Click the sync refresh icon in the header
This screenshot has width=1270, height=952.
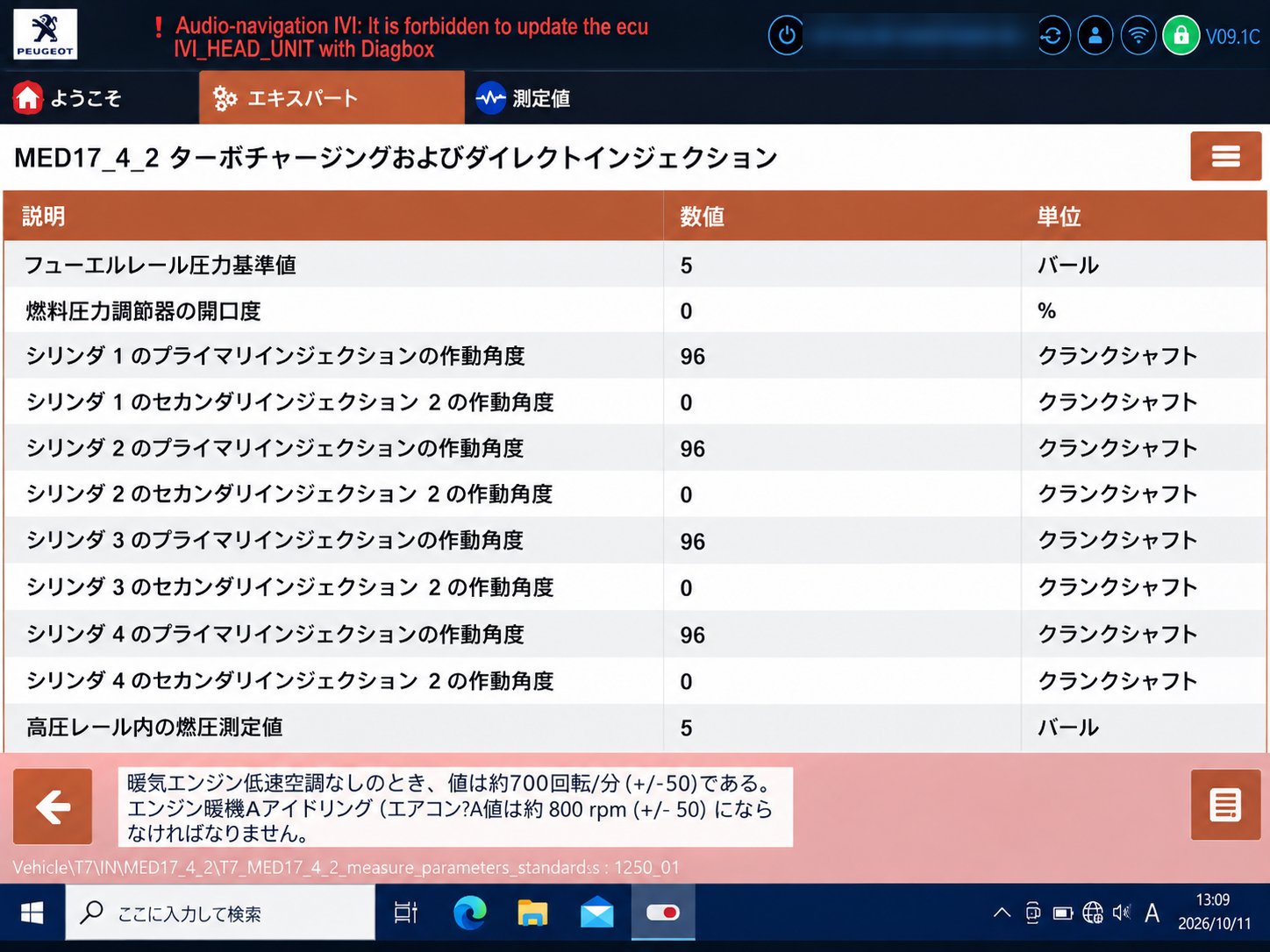pos(1052,36)
